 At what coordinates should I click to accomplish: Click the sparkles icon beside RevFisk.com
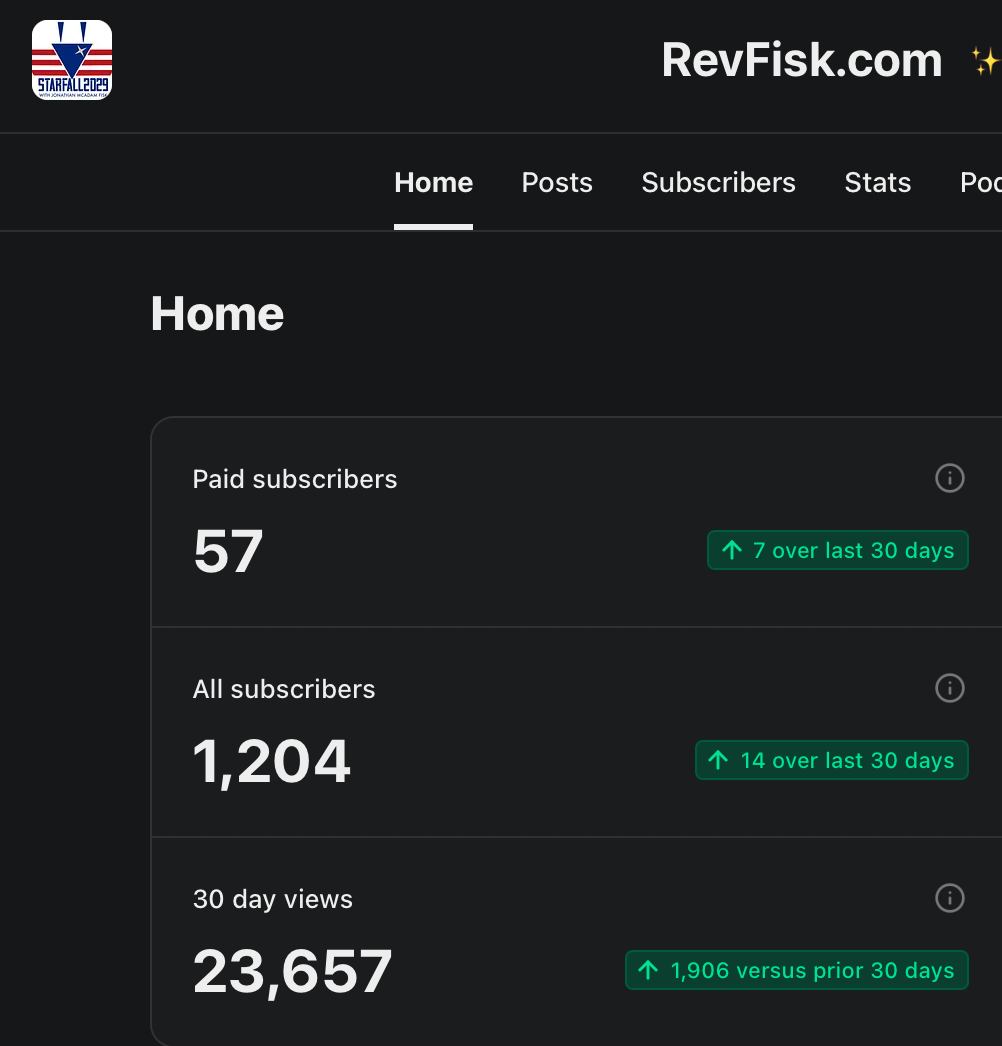(x=986, y=61)
